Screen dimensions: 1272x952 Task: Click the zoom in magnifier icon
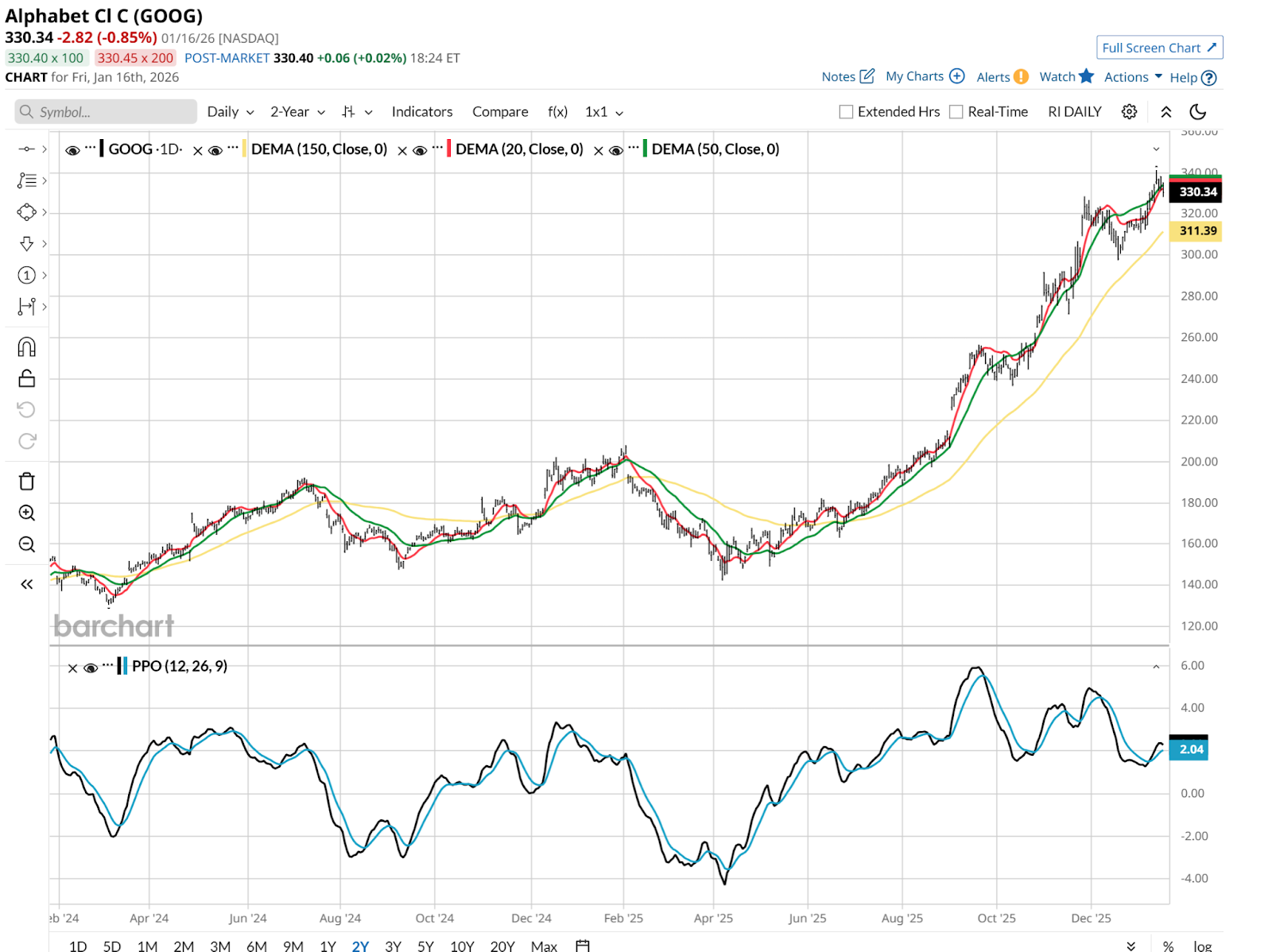[26, 513]
